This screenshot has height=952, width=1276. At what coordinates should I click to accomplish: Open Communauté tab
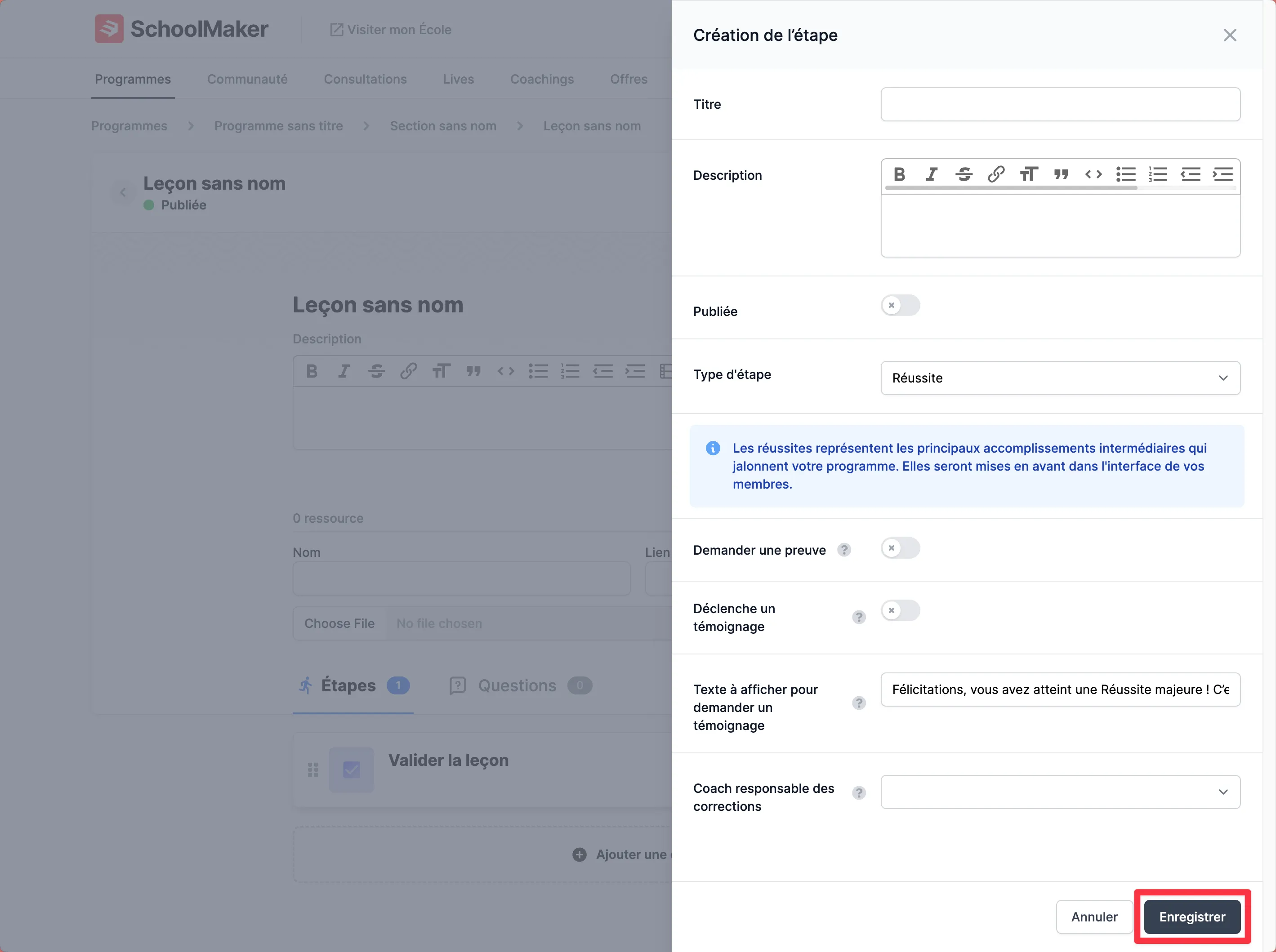(x=247, y=79)
